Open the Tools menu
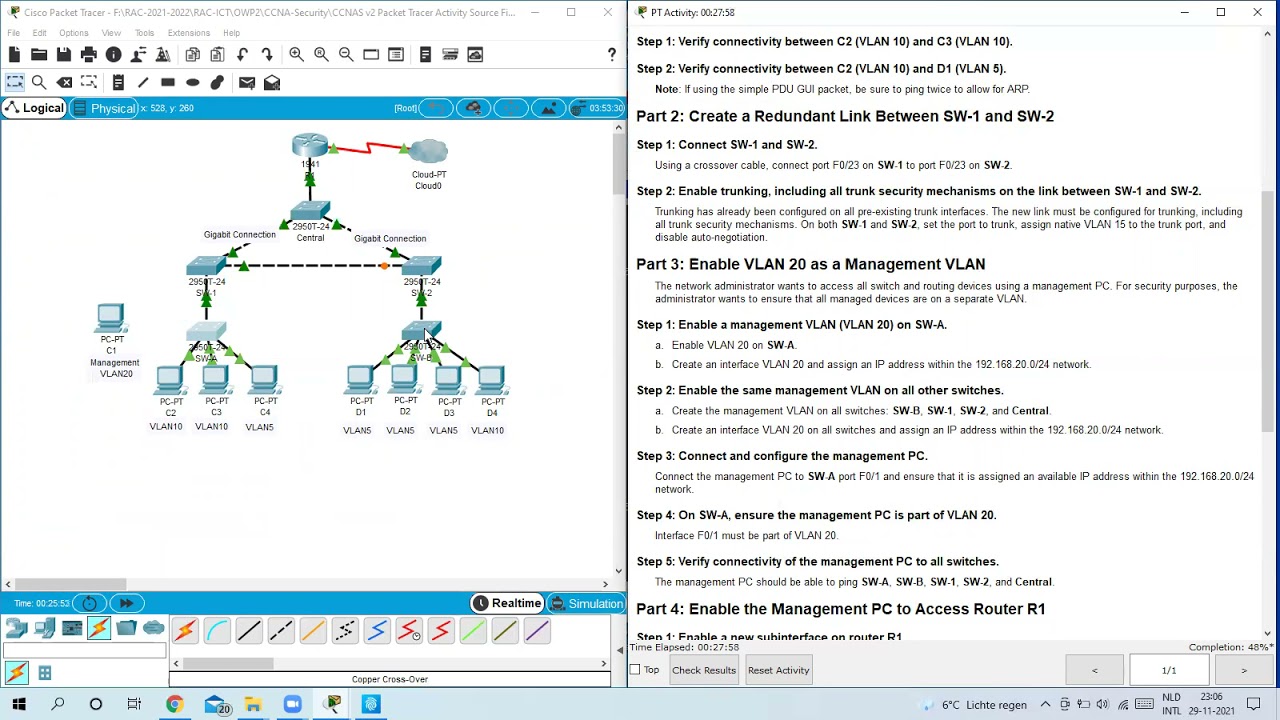 pos(144,33)
